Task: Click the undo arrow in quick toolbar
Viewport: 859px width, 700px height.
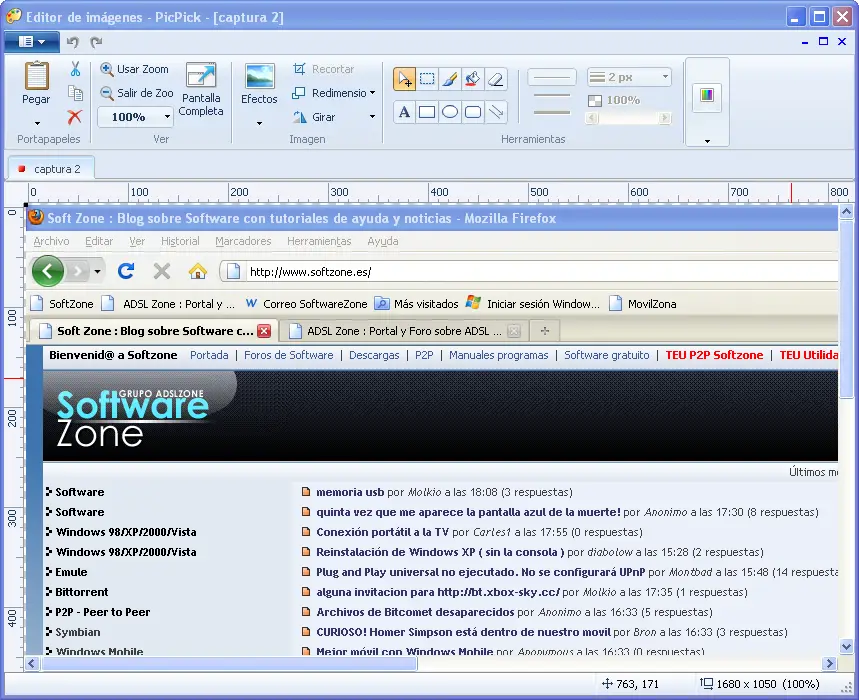Action: click(x=72, y=42)
